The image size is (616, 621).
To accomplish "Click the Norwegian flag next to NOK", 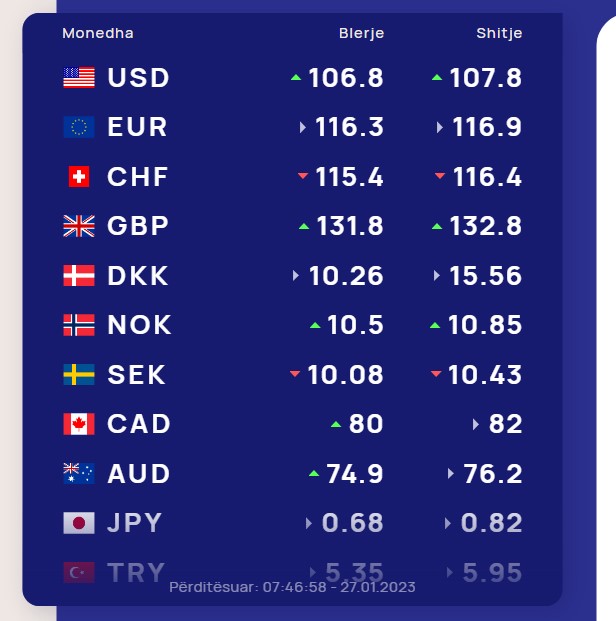I will pyautogui.click(x=79, y=325).
